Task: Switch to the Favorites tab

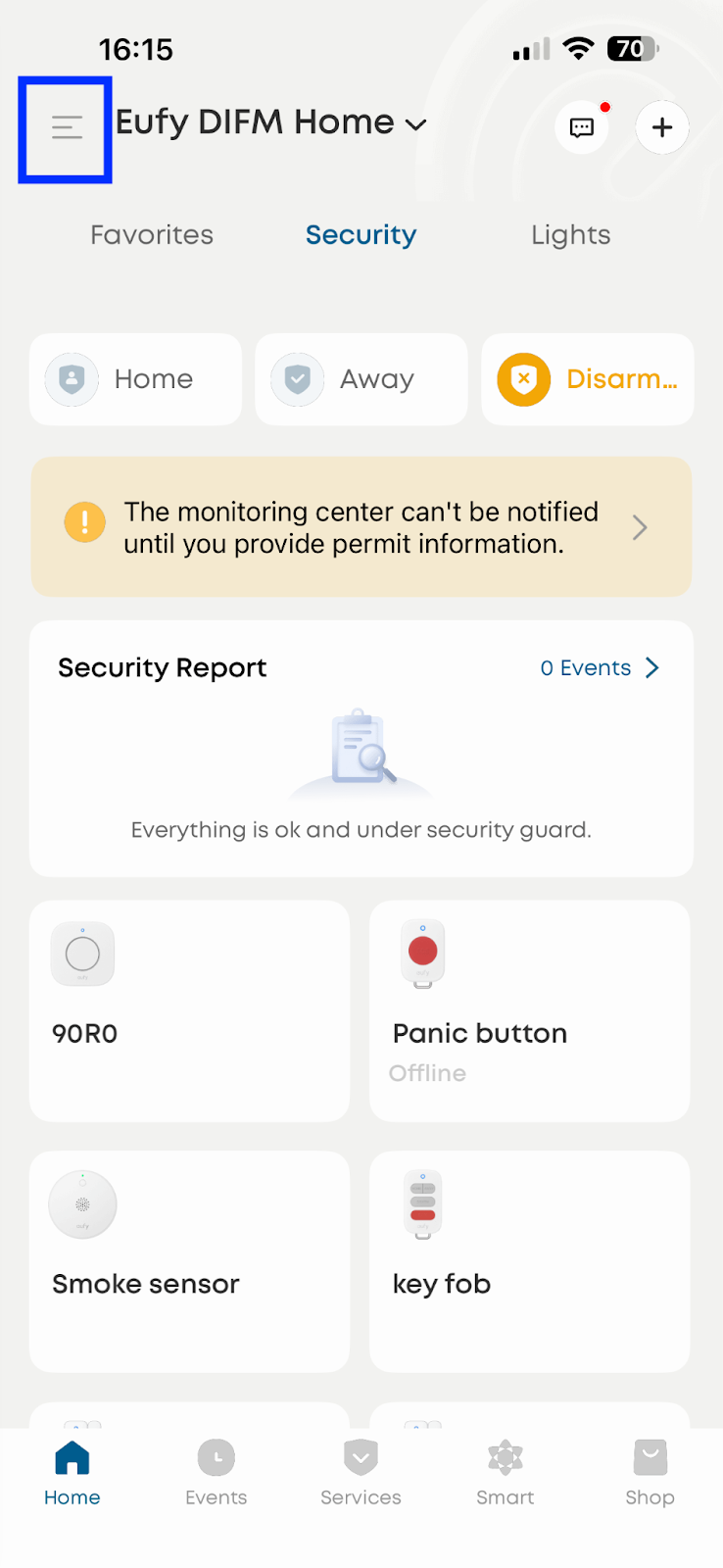Action: 152,235
